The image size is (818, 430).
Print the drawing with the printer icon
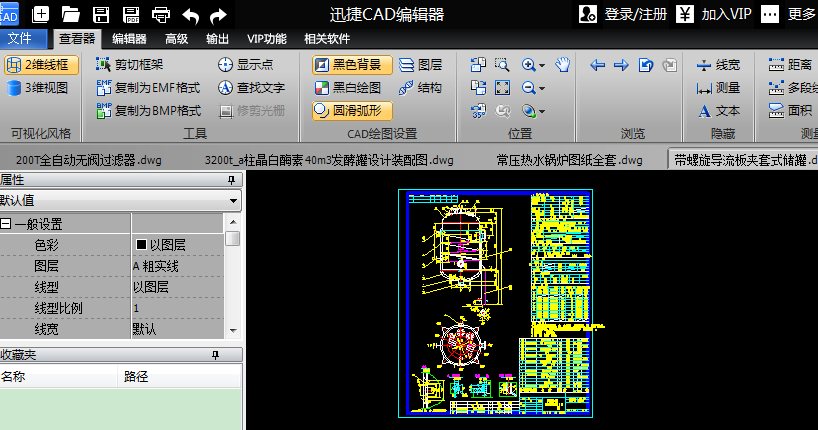click(x=161, y=15)
